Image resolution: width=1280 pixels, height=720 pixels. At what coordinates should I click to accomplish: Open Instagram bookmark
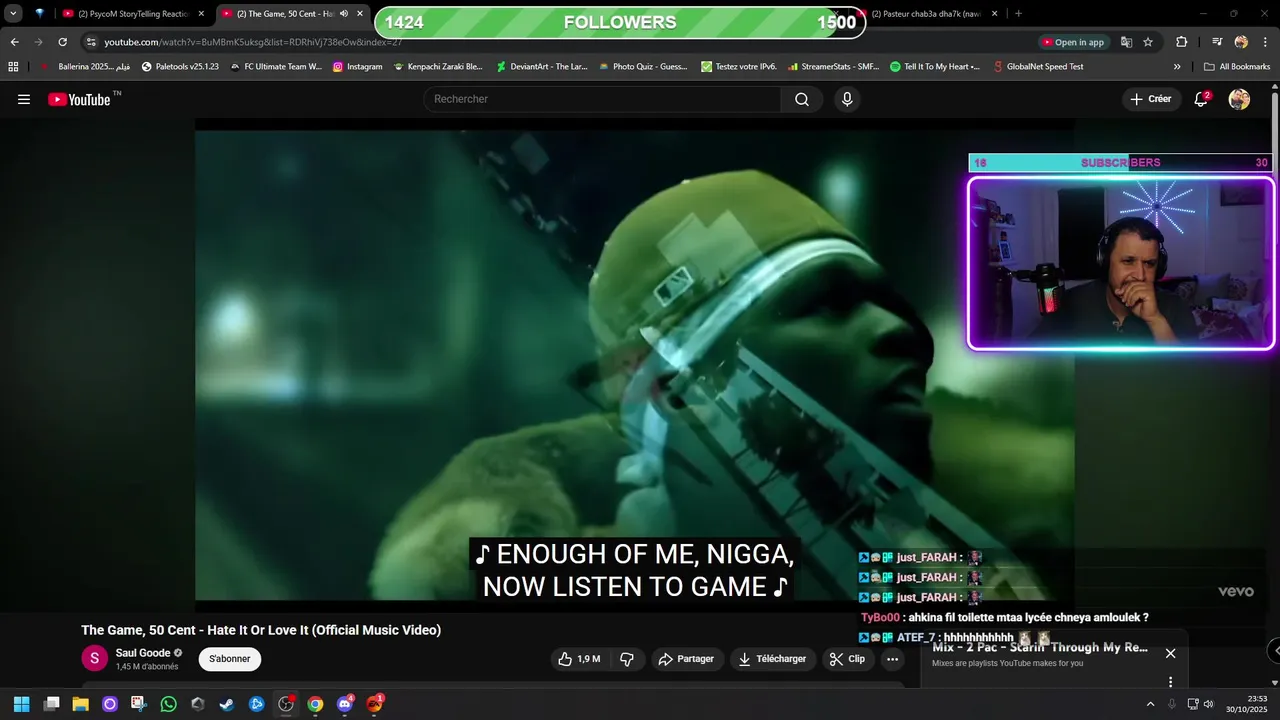tap(357, 67)
